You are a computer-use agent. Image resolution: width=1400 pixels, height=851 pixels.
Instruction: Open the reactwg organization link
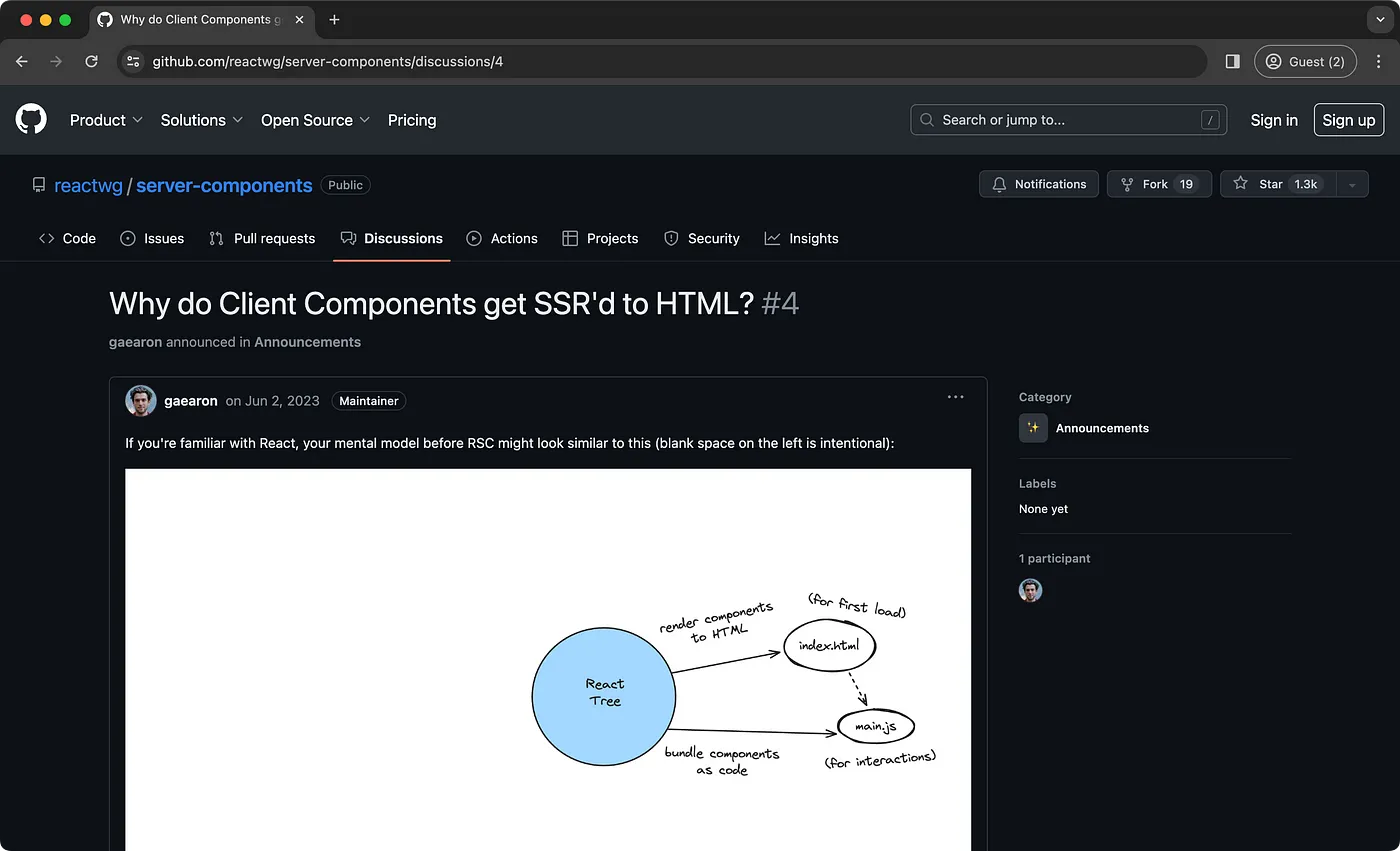click(89, 185)
